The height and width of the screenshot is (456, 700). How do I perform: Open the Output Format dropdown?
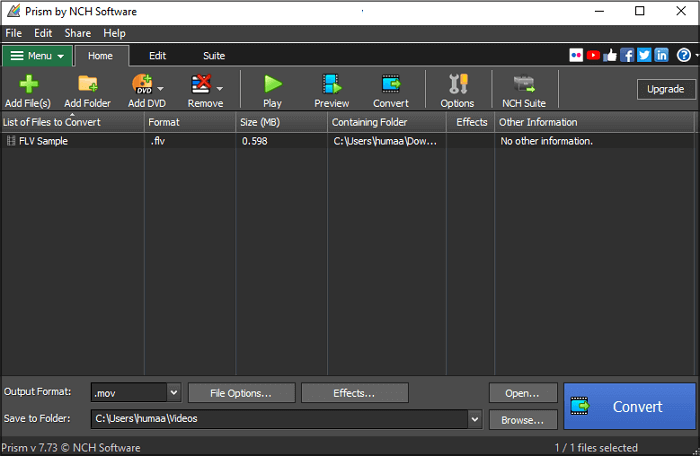pos(173,393)
